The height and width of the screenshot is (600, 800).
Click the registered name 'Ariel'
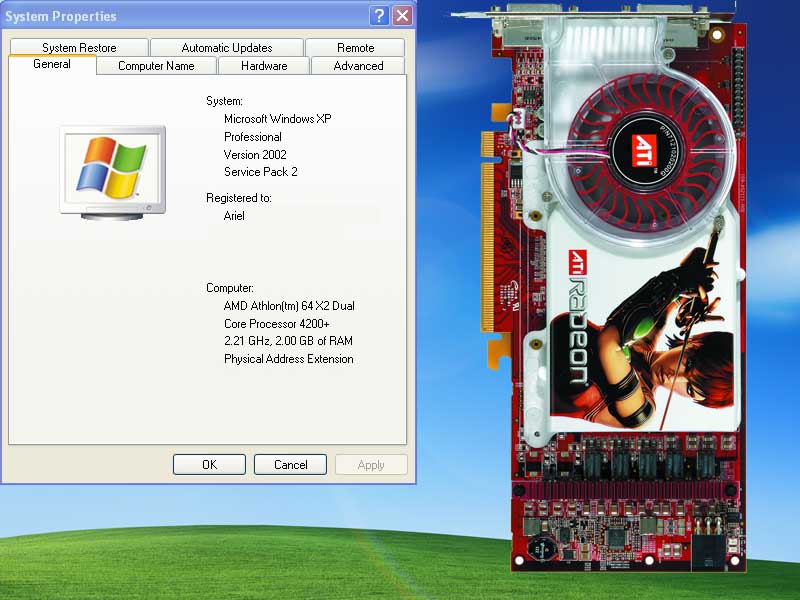click(234, 216)
